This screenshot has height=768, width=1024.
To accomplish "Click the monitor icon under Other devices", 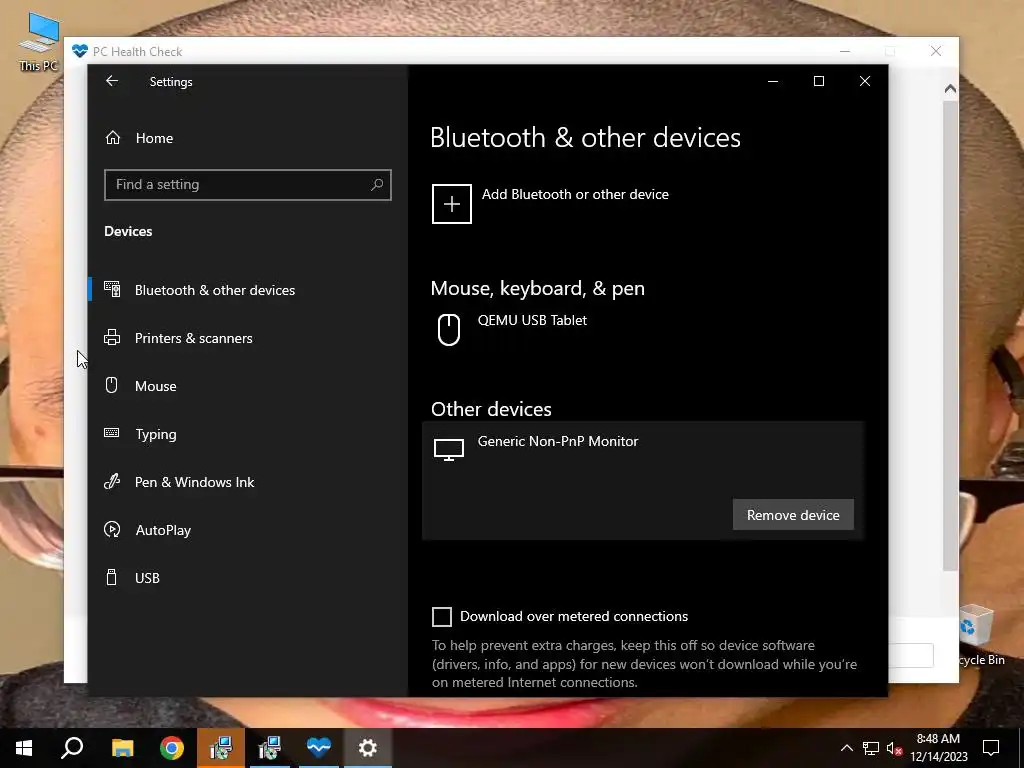I will [x=449, y=449].
